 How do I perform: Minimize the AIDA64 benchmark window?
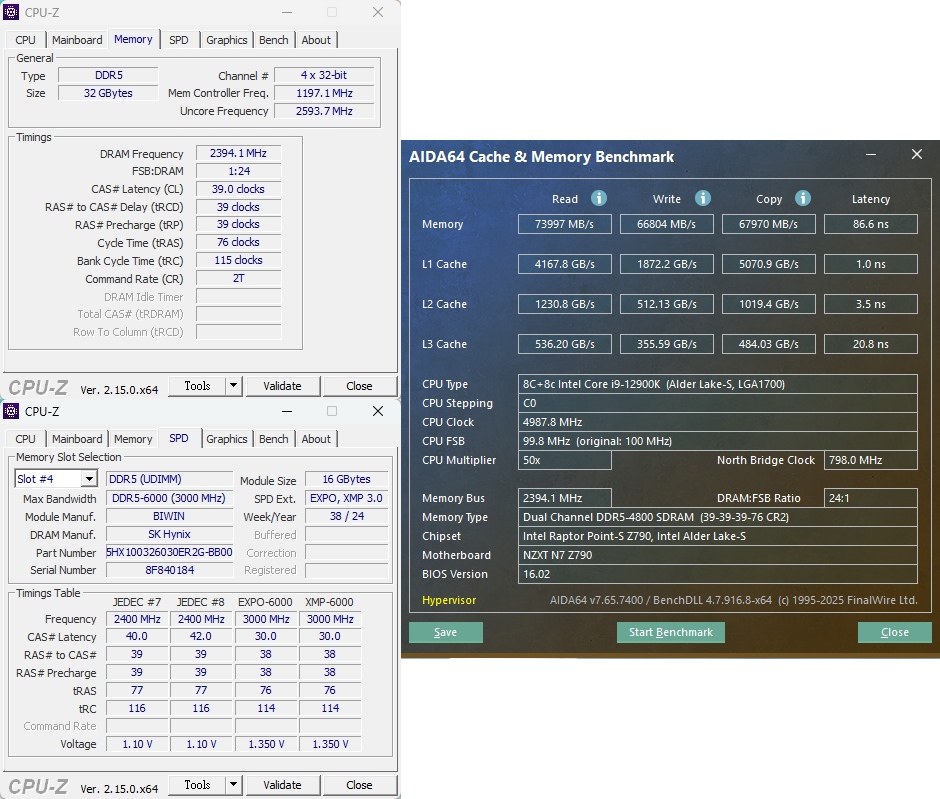(x=871, y=155)
